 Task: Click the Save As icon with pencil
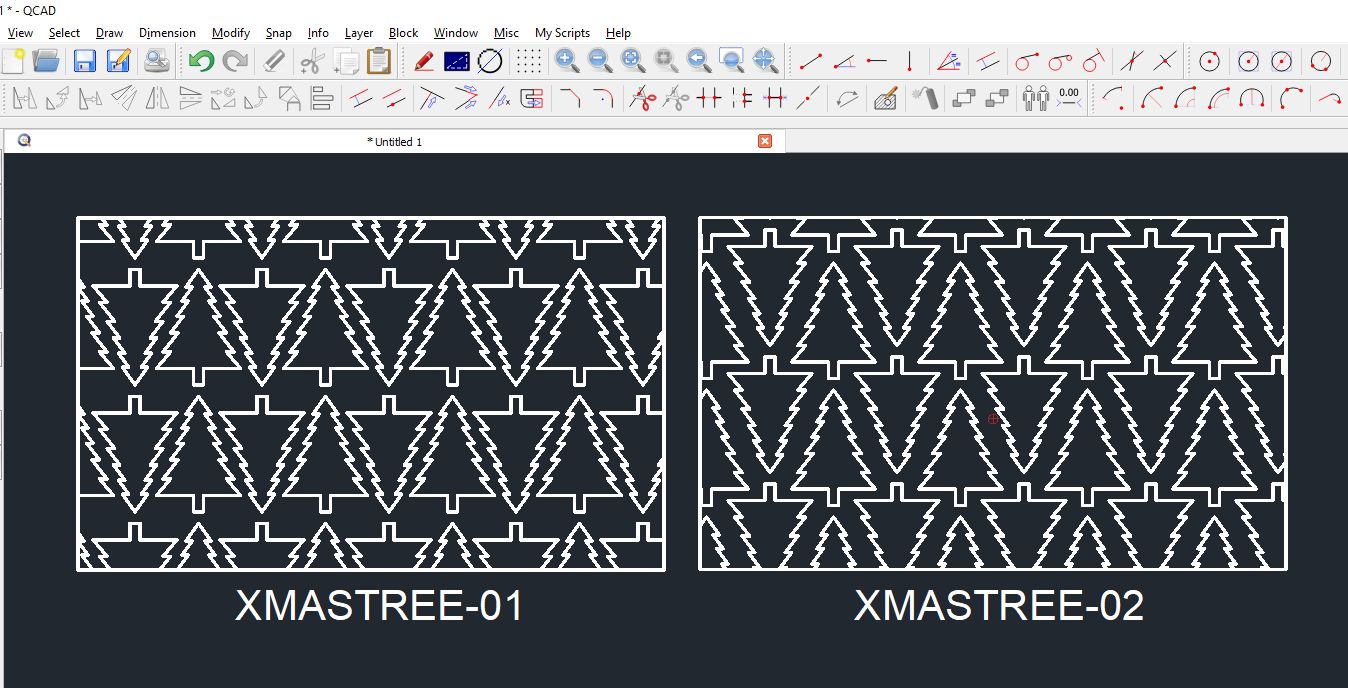tap(118, 61)
